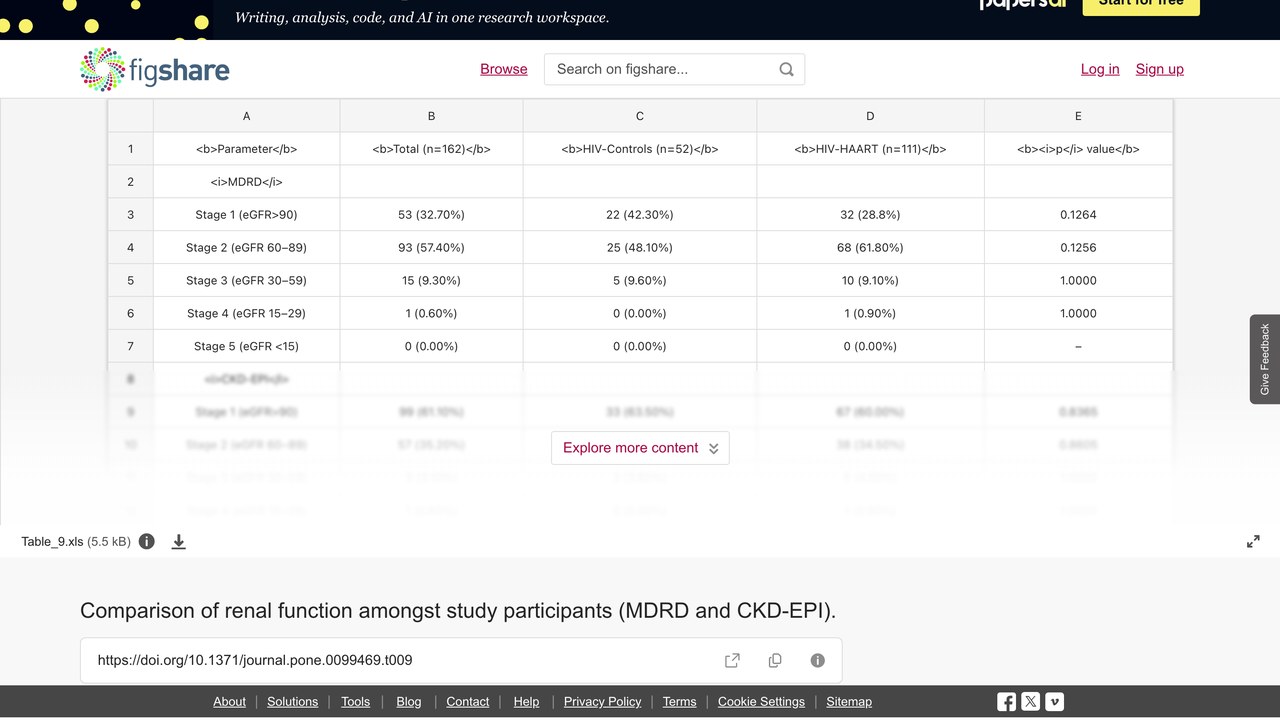This screenshot has height=720, width=1280.
Task: Open the Give Feedback side tab
Action: click(1265, 359)
